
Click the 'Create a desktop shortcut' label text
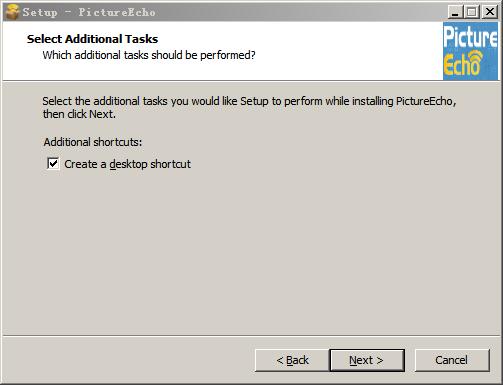click(x=127, y=164)
